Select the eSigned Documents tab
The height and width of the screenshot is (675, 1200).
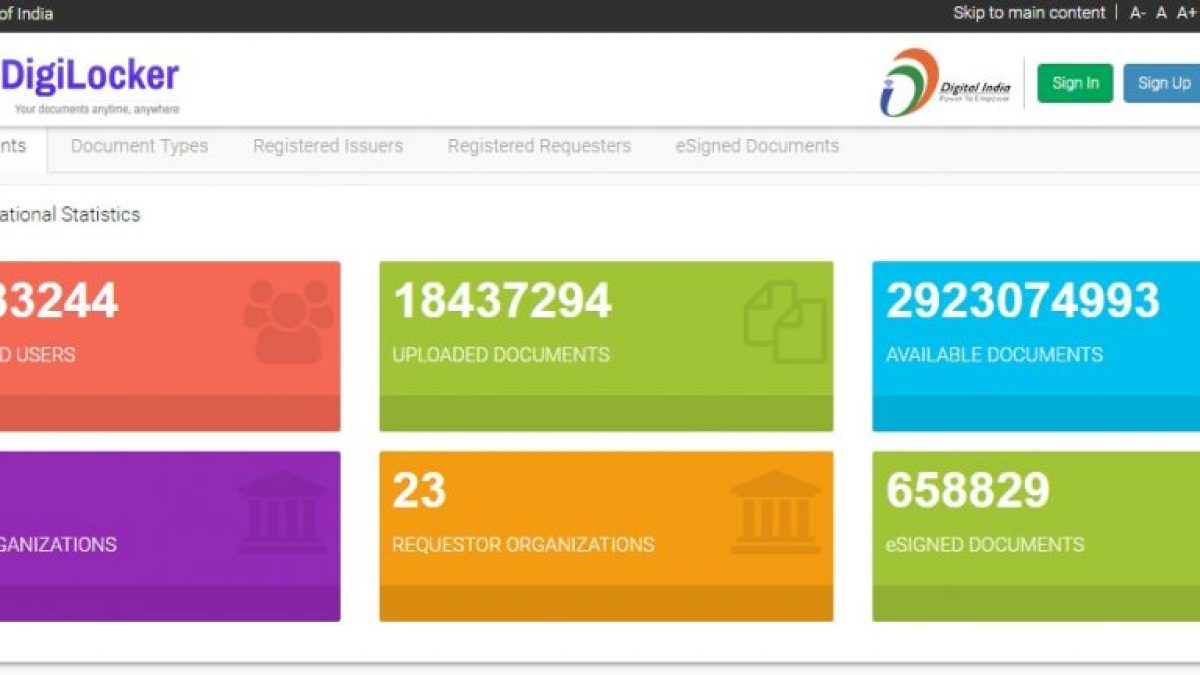pyautogui.click(x=757, y=146)
